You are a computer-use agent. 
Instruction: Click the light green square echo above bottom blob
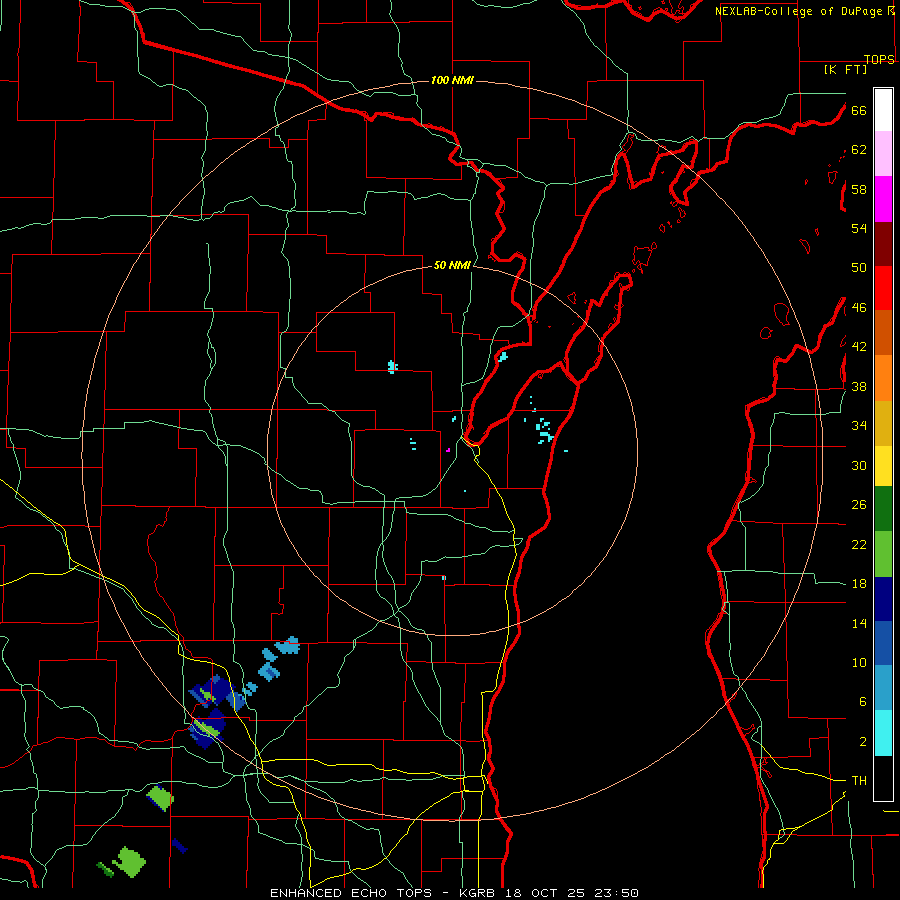(160, 798)
